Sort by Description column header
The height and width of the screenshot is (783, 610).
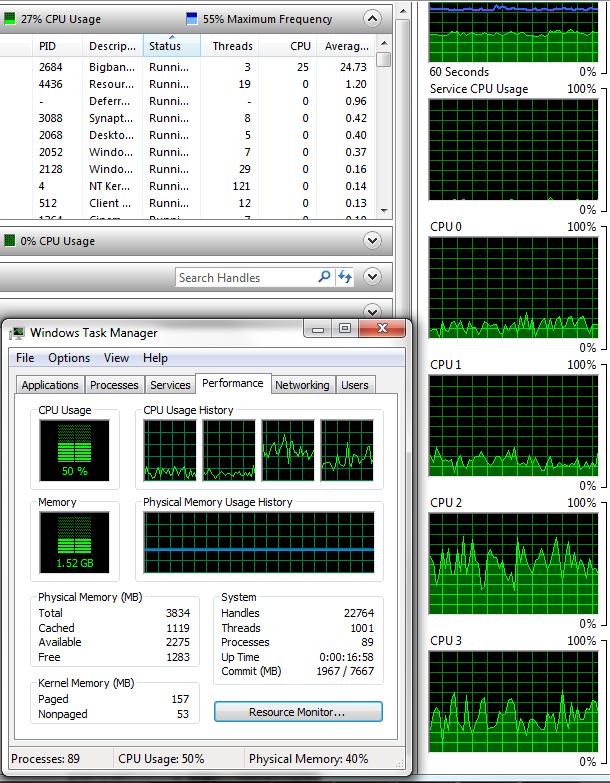(112, 46)
